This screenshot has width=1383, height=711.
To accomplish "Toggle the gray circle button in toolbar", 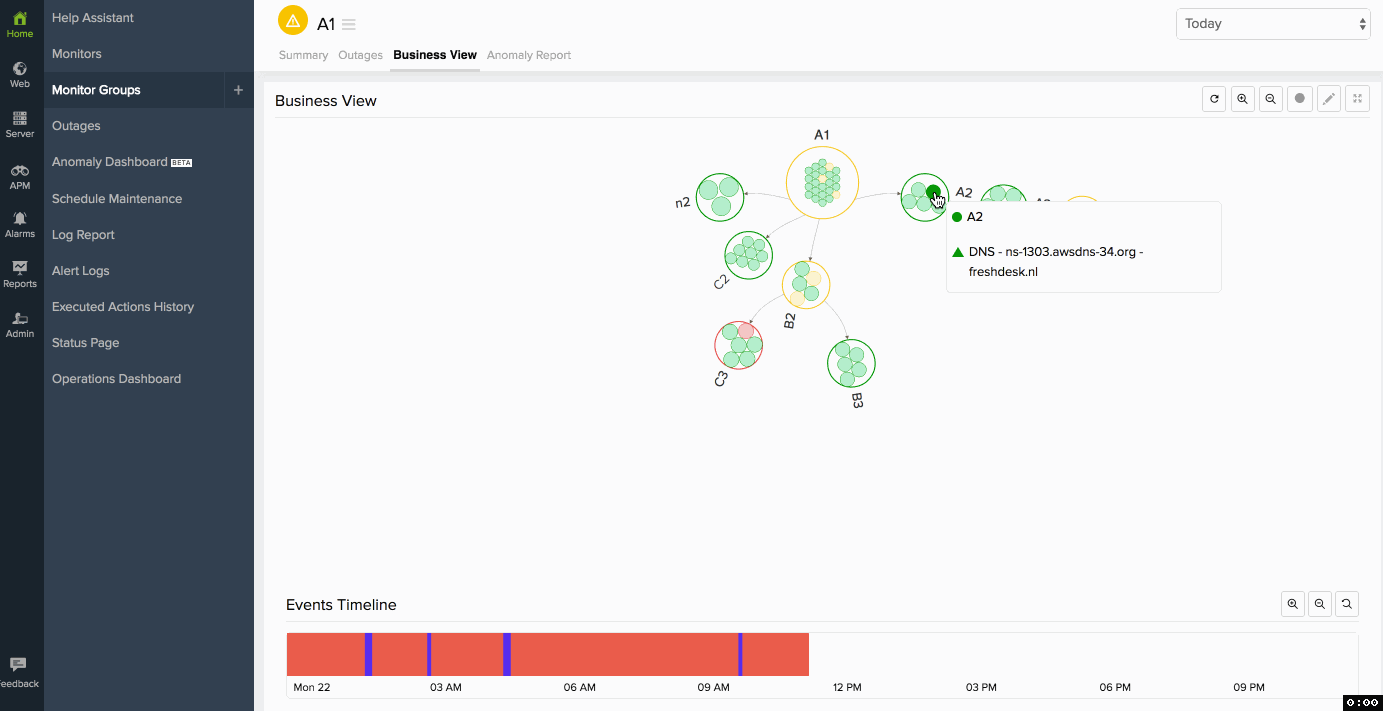I will (x=1300, y=99).
